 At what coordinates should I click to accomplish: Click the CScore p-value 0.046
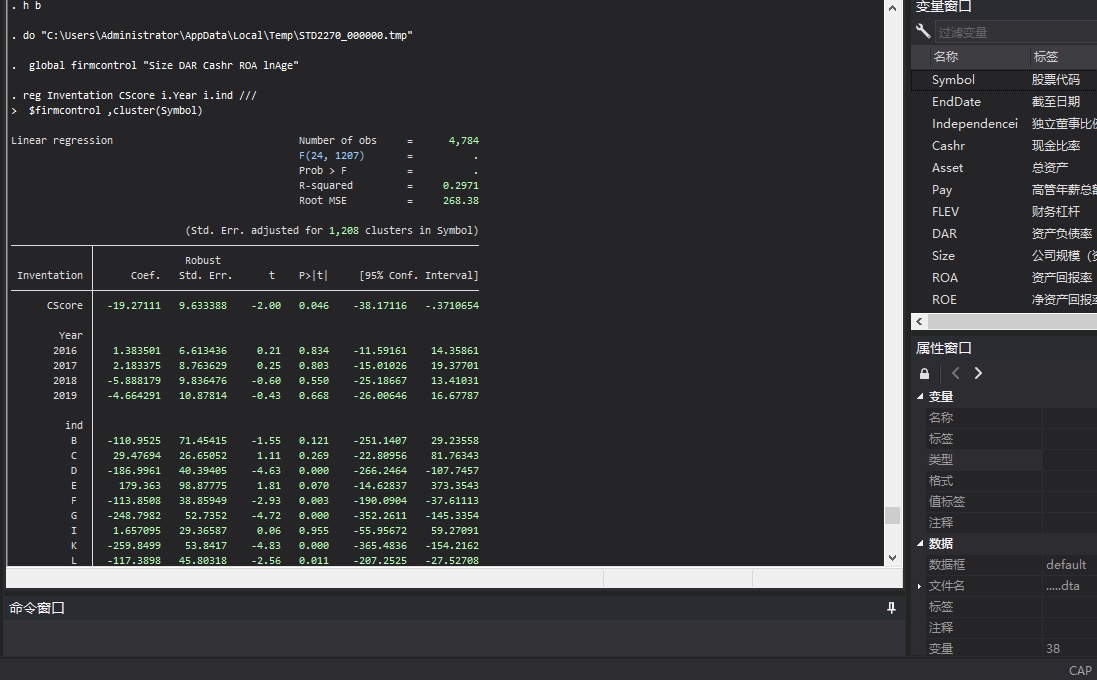click(313, 306)
